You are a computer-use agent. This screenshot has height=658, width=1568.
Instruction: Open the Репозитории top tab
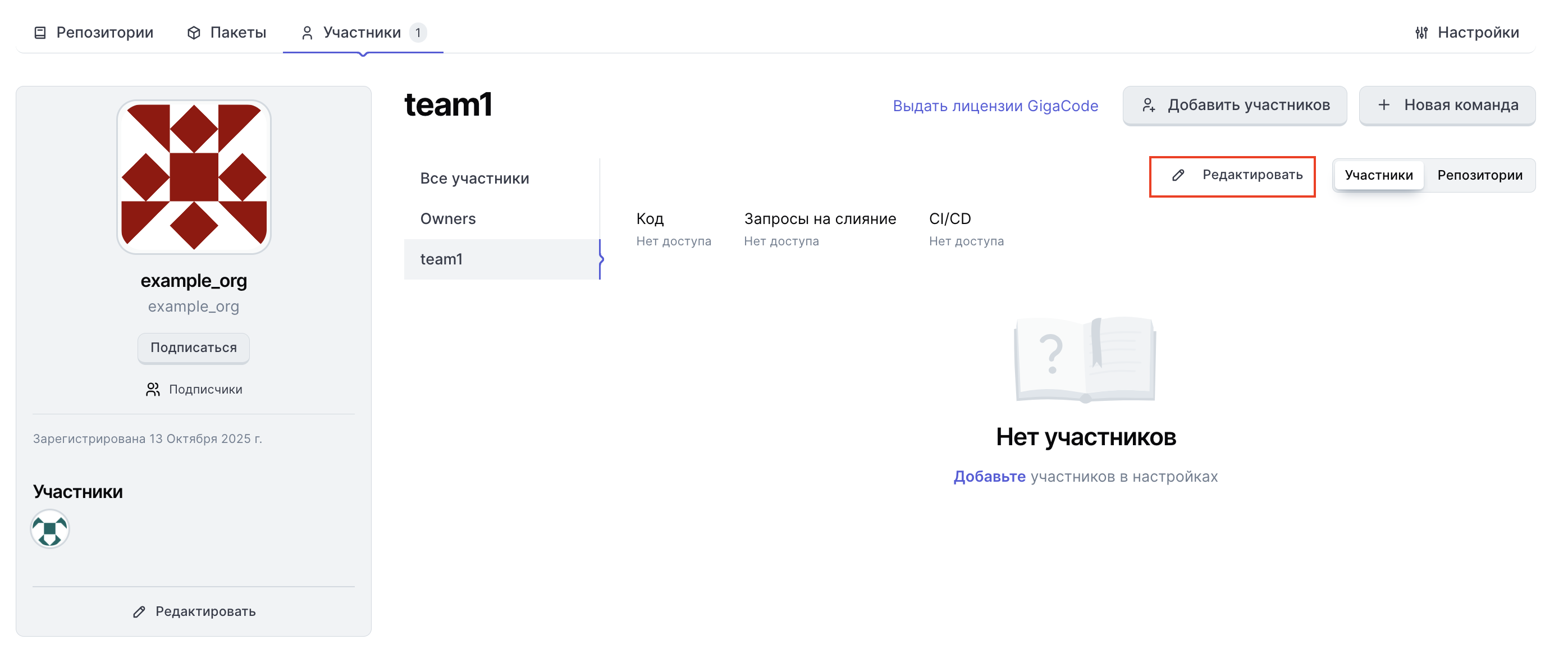tap(104, 33)
